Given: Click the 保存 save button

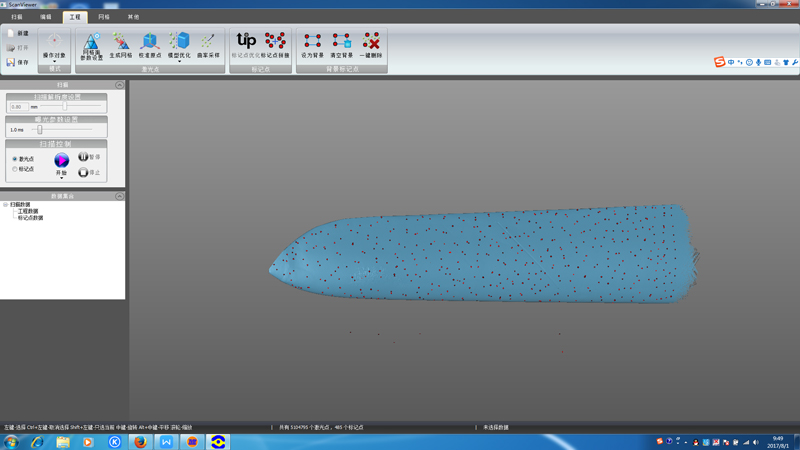Looking at the screenshot, I should (17, 62).
